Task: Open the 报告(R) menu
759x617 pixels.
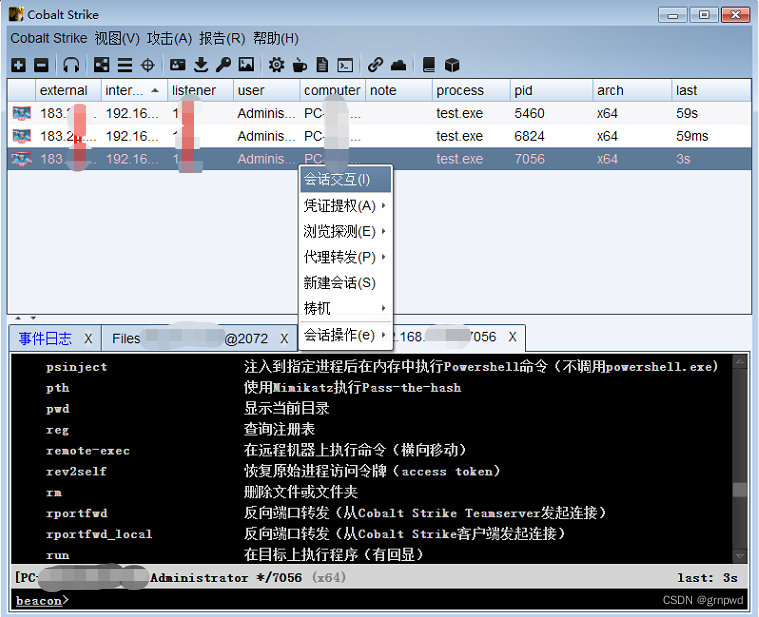Action: (222, 38)
